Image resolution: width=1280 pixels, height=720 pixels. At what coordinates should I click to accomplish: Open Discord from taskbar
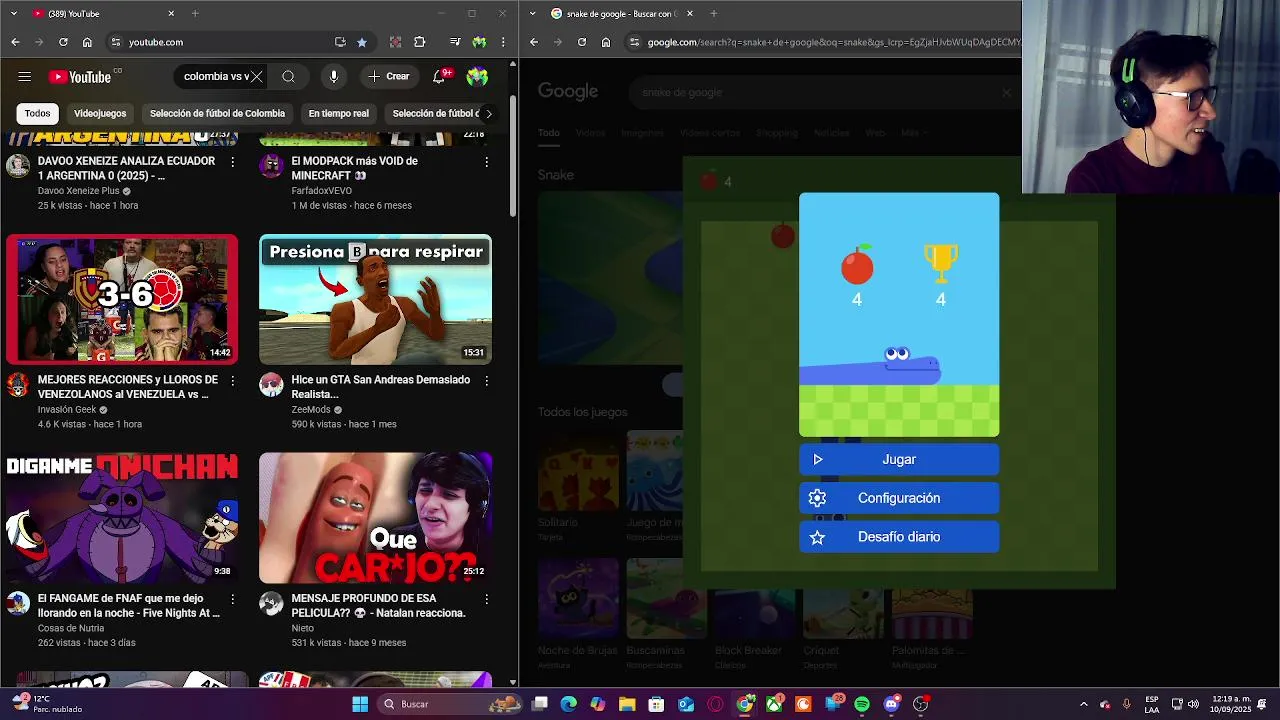[891, 704]
